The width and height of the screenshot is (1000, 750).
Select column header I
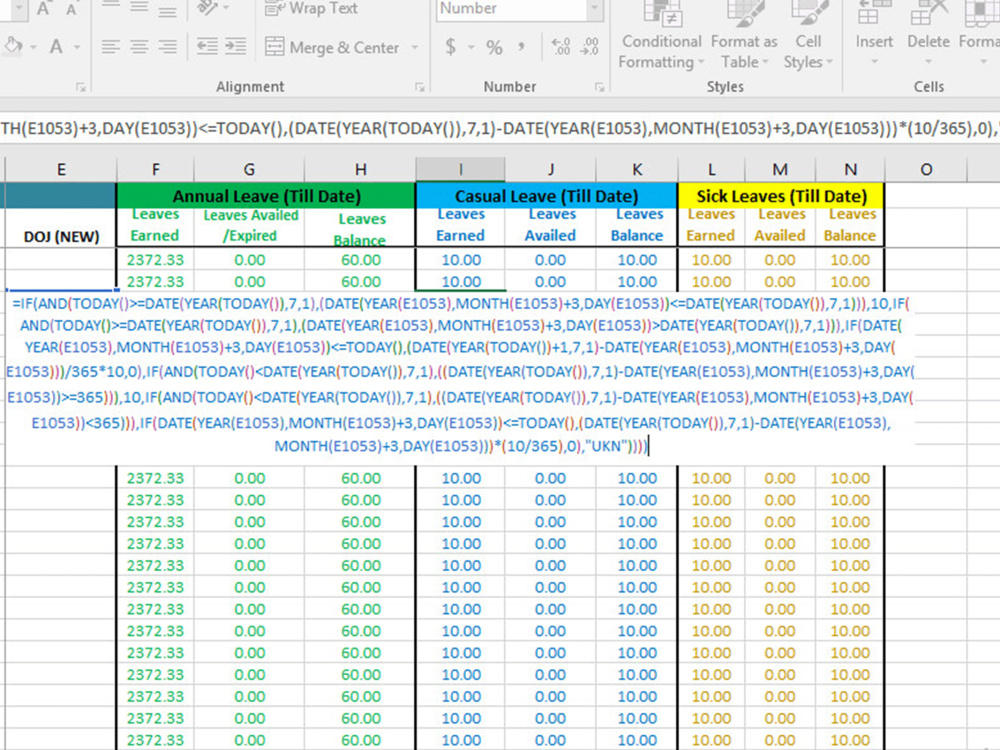460,169
